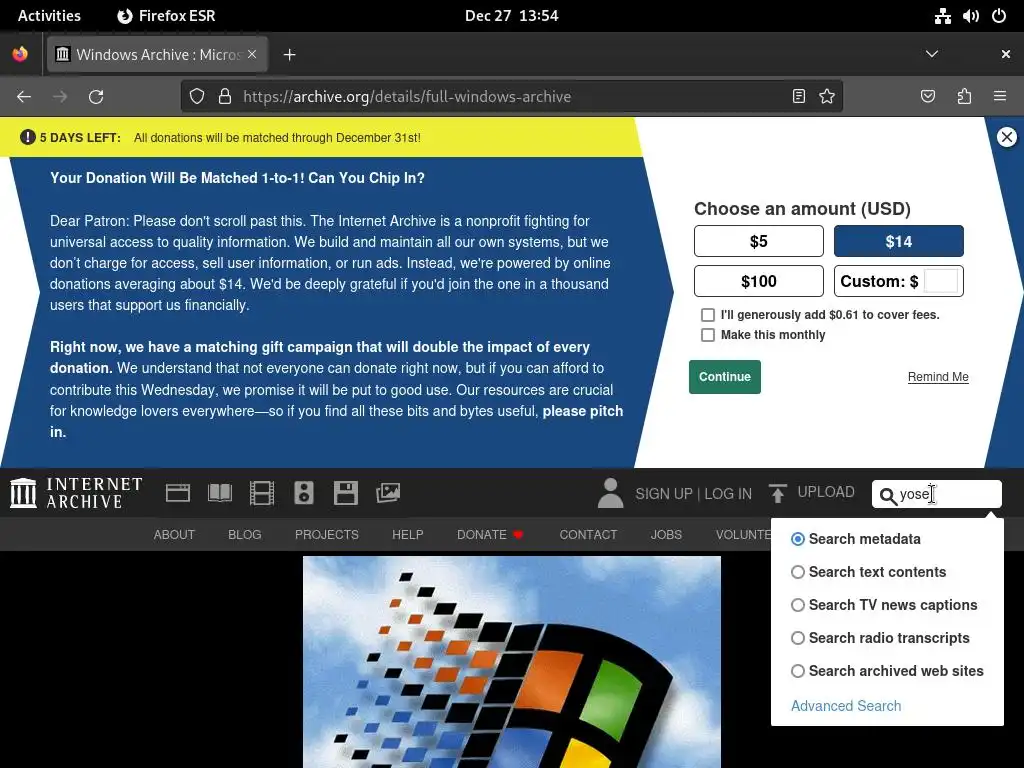Select Search TV news captions option
Viewport: 1024px width, 768px height.
(797, 605)
